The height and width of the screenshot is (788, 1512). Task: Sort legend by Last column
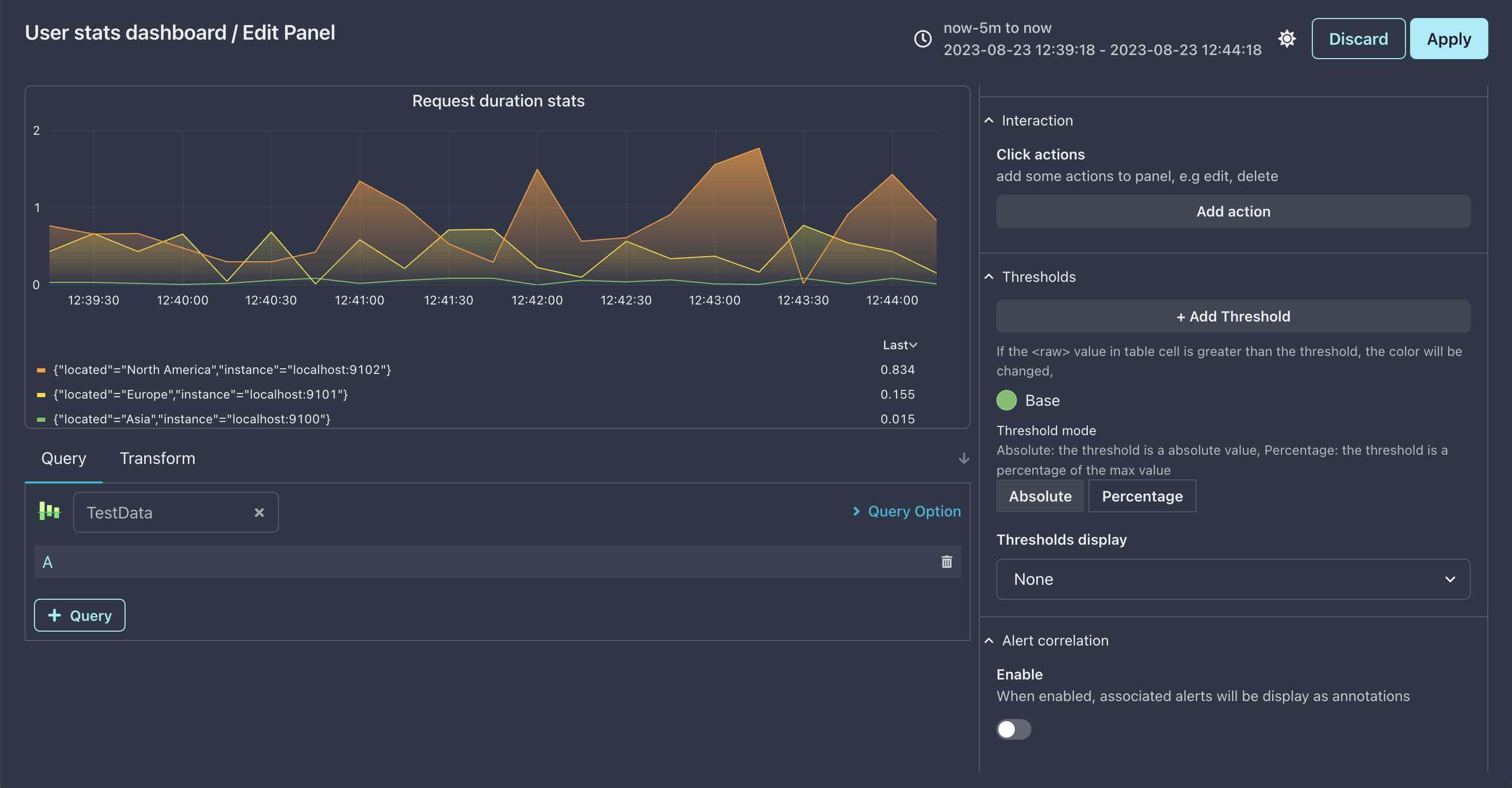pyautogui.click(x=899, y=345)
